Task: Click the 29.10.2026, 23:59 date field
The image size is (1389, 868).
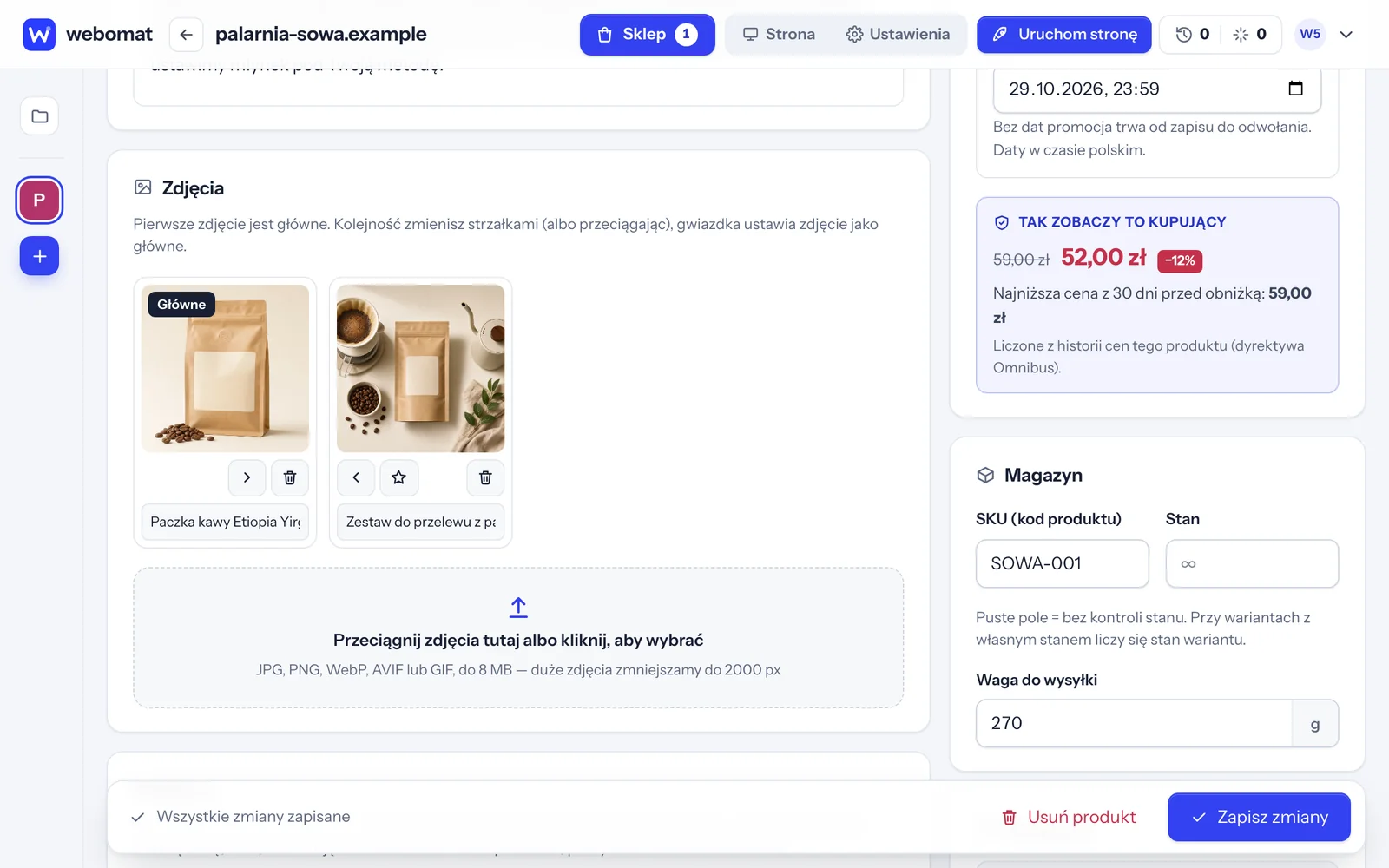Action: [x=1157, y=89]
